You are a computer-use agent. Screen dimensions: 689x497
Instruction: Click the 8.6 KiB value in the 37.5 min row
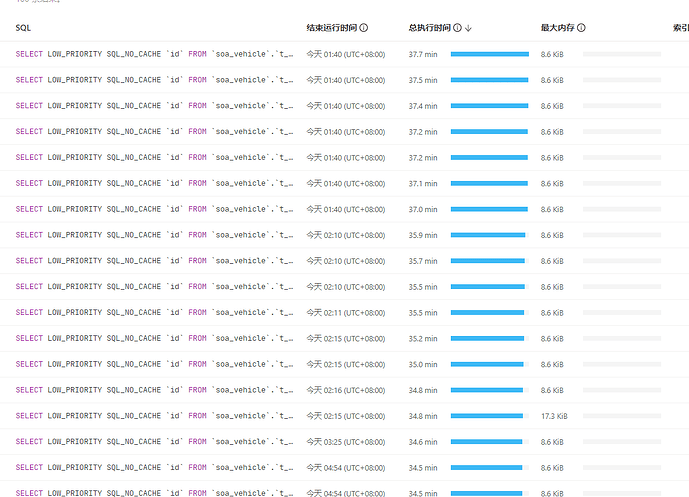coord(552,80)
